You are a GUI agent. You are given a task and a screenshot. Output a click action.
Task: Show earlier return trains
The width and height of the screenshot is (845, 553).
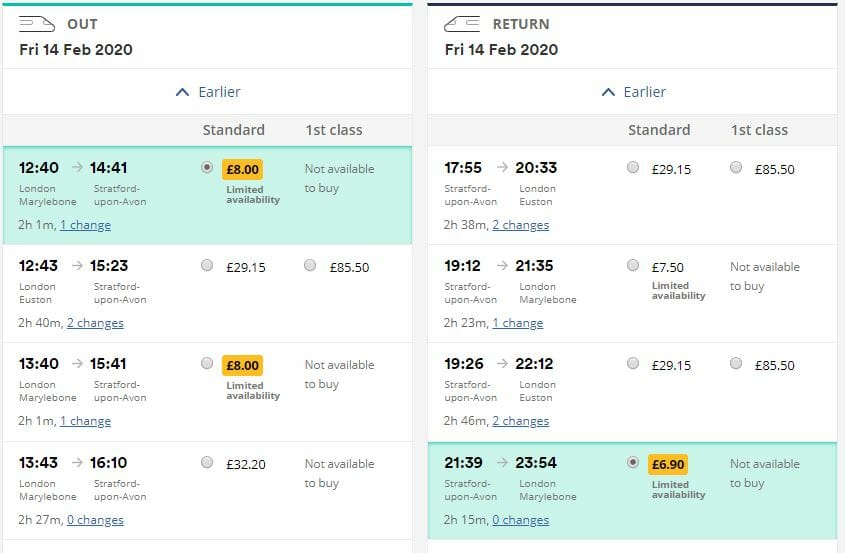coord(633,92)
